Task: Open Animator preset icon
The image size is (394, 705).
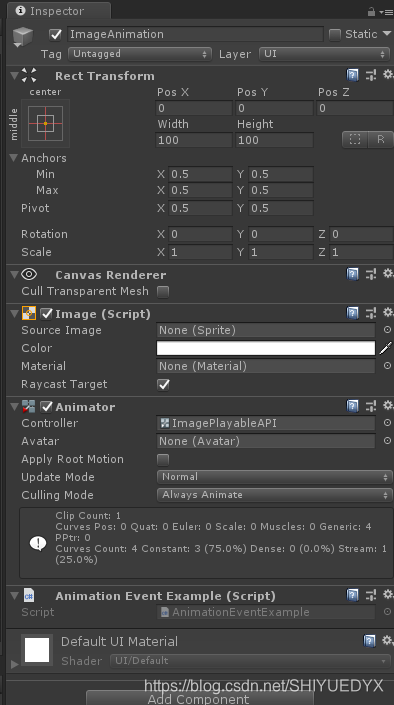Action: [371, 406]
